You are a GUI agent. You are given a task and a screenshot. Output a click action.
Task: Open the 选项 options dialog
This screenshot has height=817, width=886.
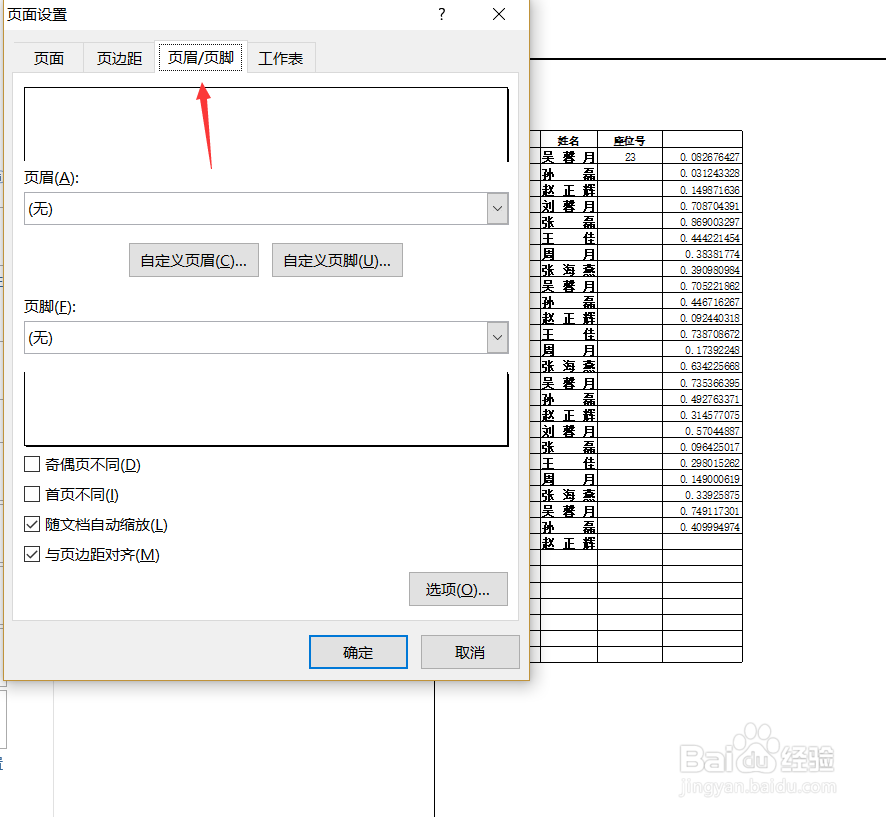point(458,589)
